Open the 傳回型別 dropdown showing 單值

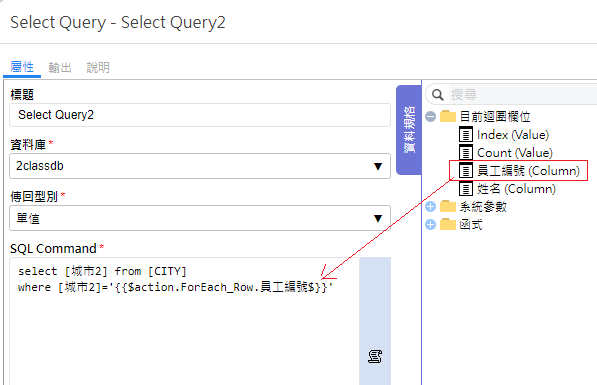pyautogui.click(x=200, y=218)
